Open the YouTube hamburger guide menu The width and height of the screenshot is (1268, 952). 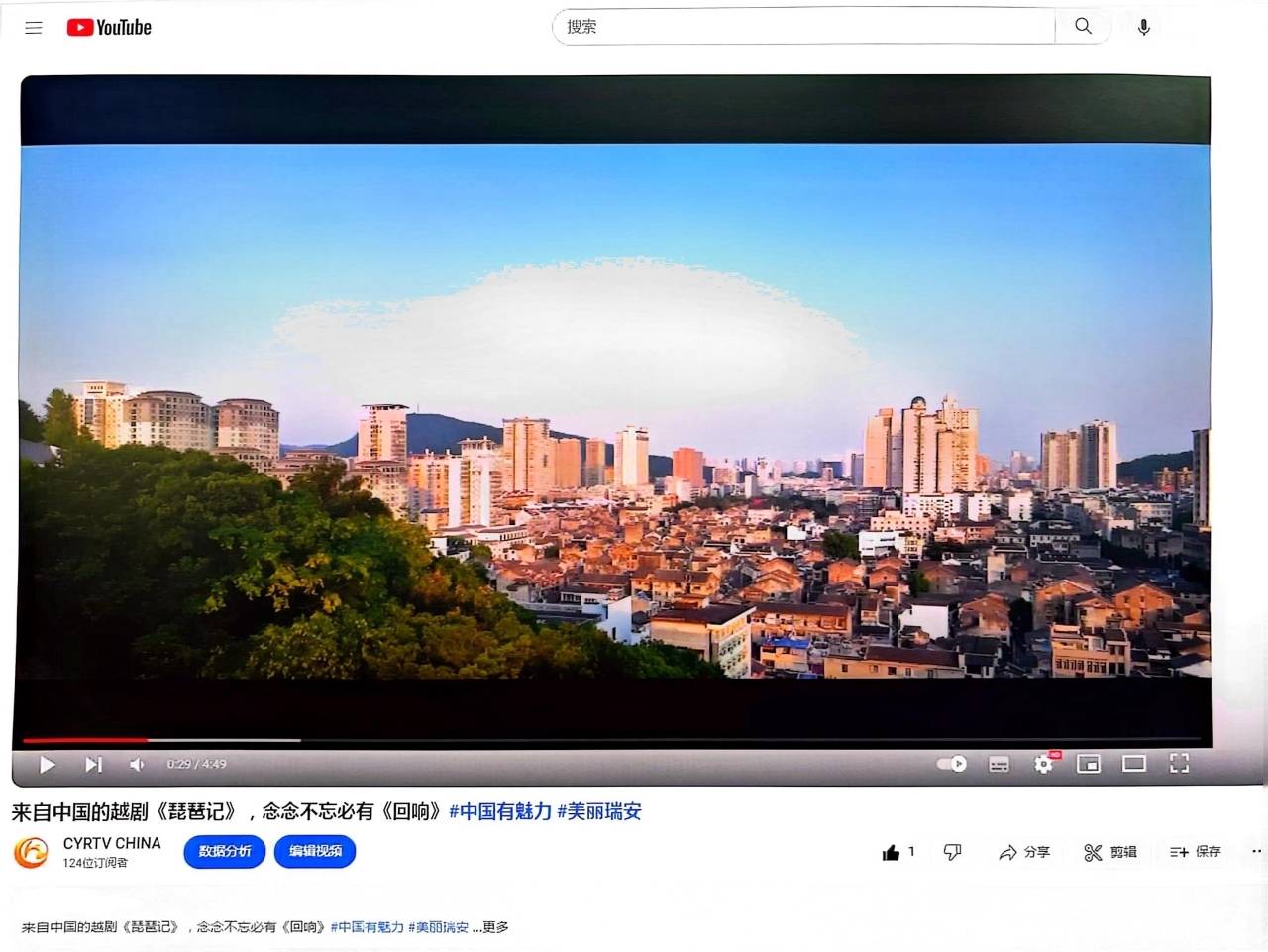(34, 28)
